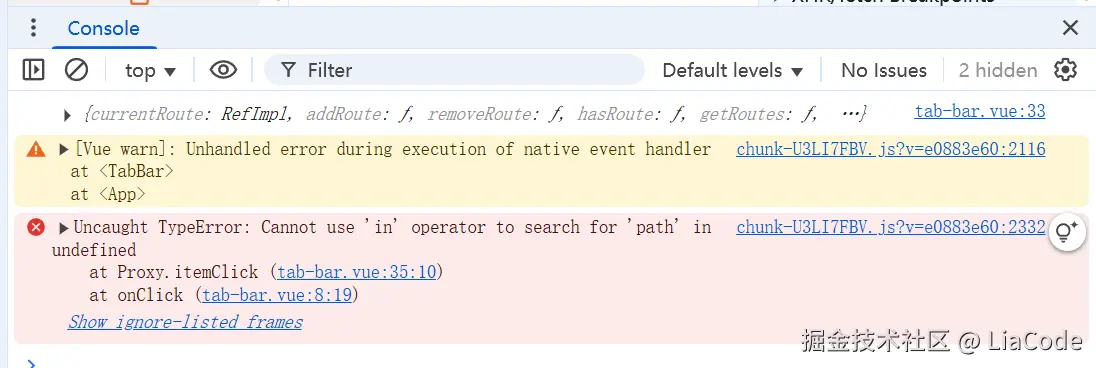This screenshot has height=368, width=1096.
Task: Open live expression eye icon
Action: pyautogui.click(x=224, y=70)
